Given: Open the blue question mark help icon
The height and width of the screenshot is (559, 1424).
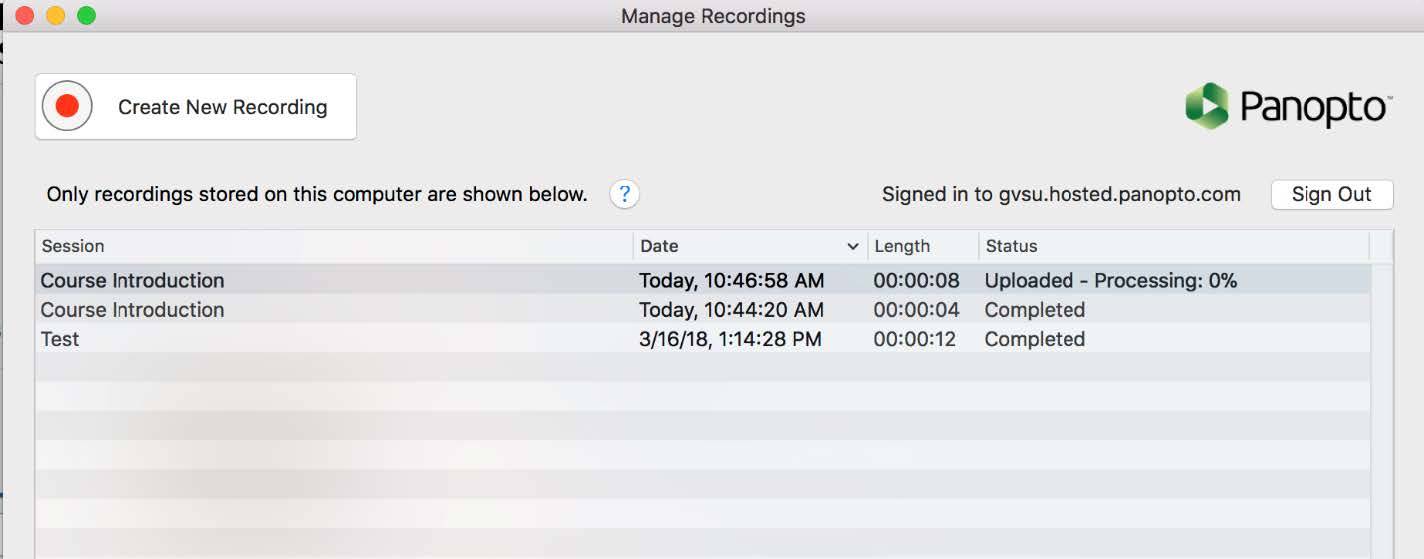Looking at the screenshot, I should (x=625, y=194).
